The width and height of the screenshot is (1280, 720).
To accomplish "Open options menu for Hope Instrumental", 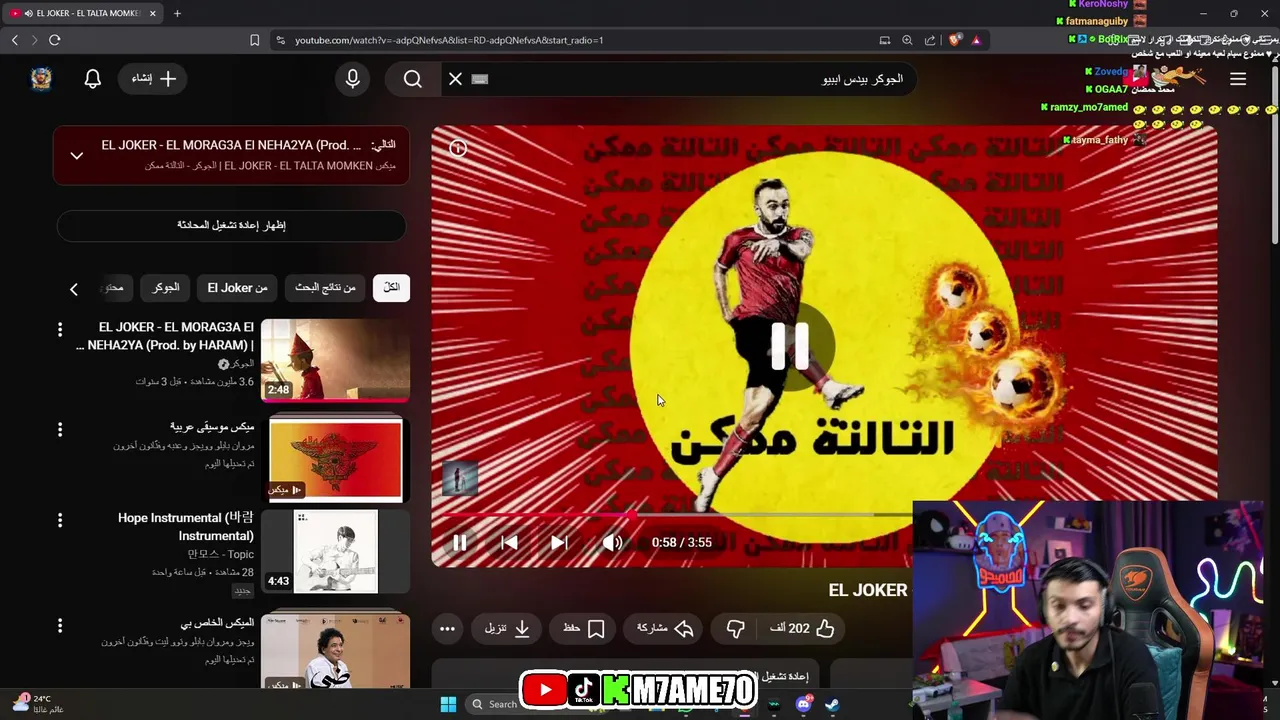I will point(60,520).
